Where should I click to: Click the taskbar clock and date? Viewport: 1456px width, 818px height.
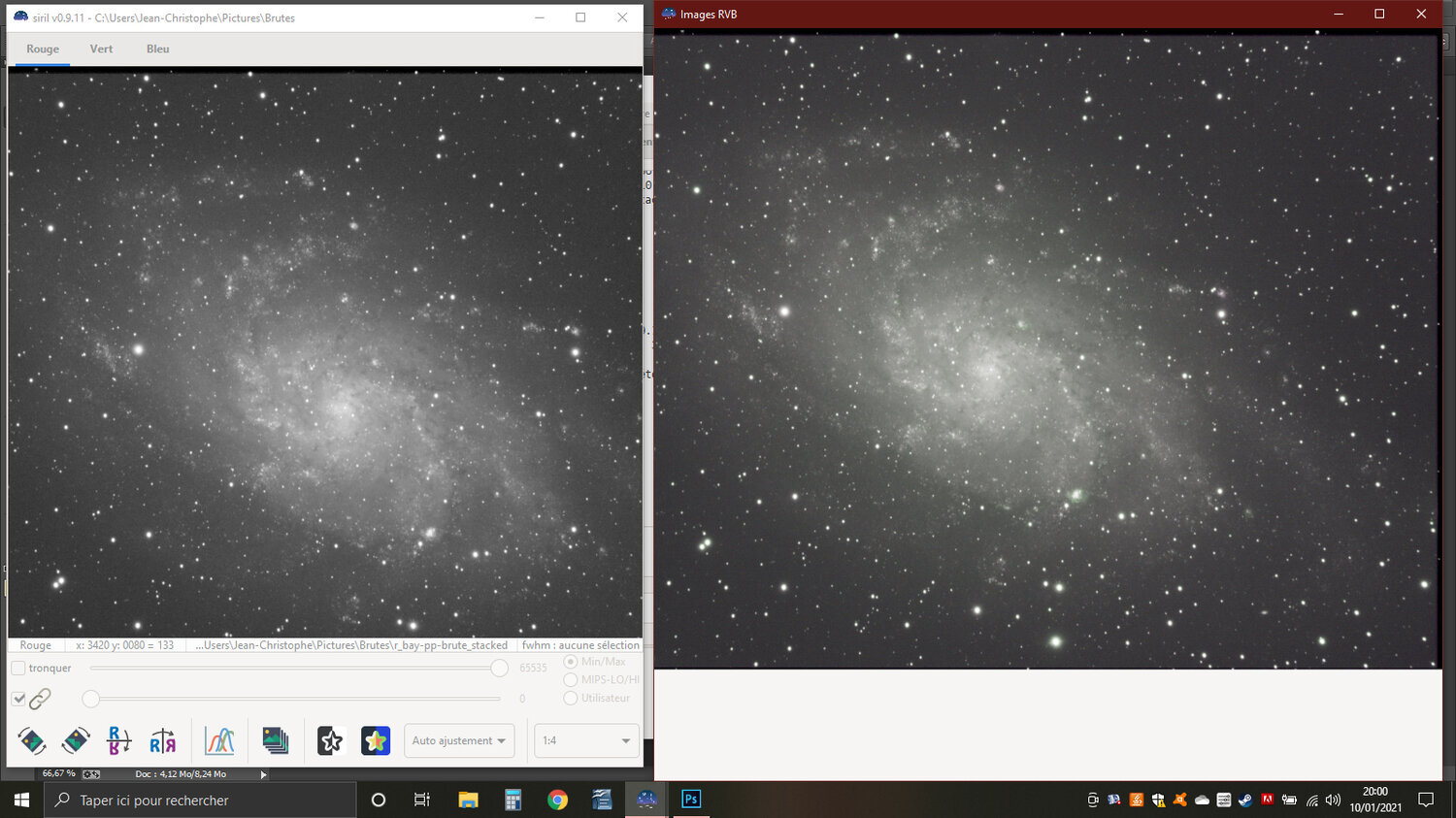(x=1375, y=800)
